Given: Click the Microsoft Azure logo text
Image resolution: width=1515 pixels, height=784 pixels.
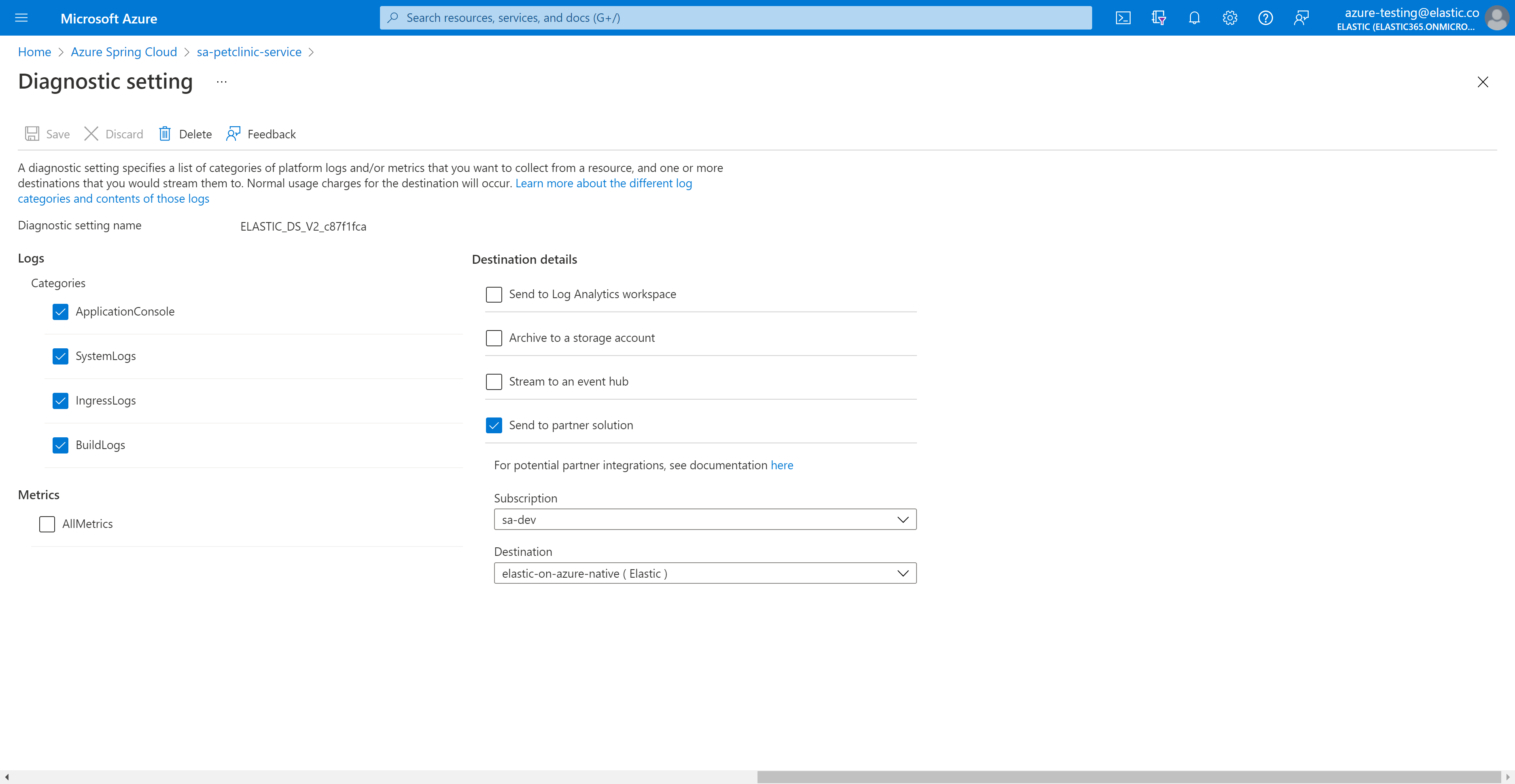Looking at the screenshot, I should [109, 18].
